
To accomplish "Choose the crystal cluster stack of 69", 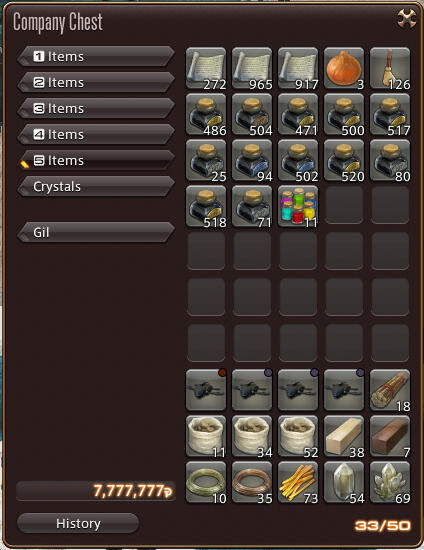I will point(390,482).
